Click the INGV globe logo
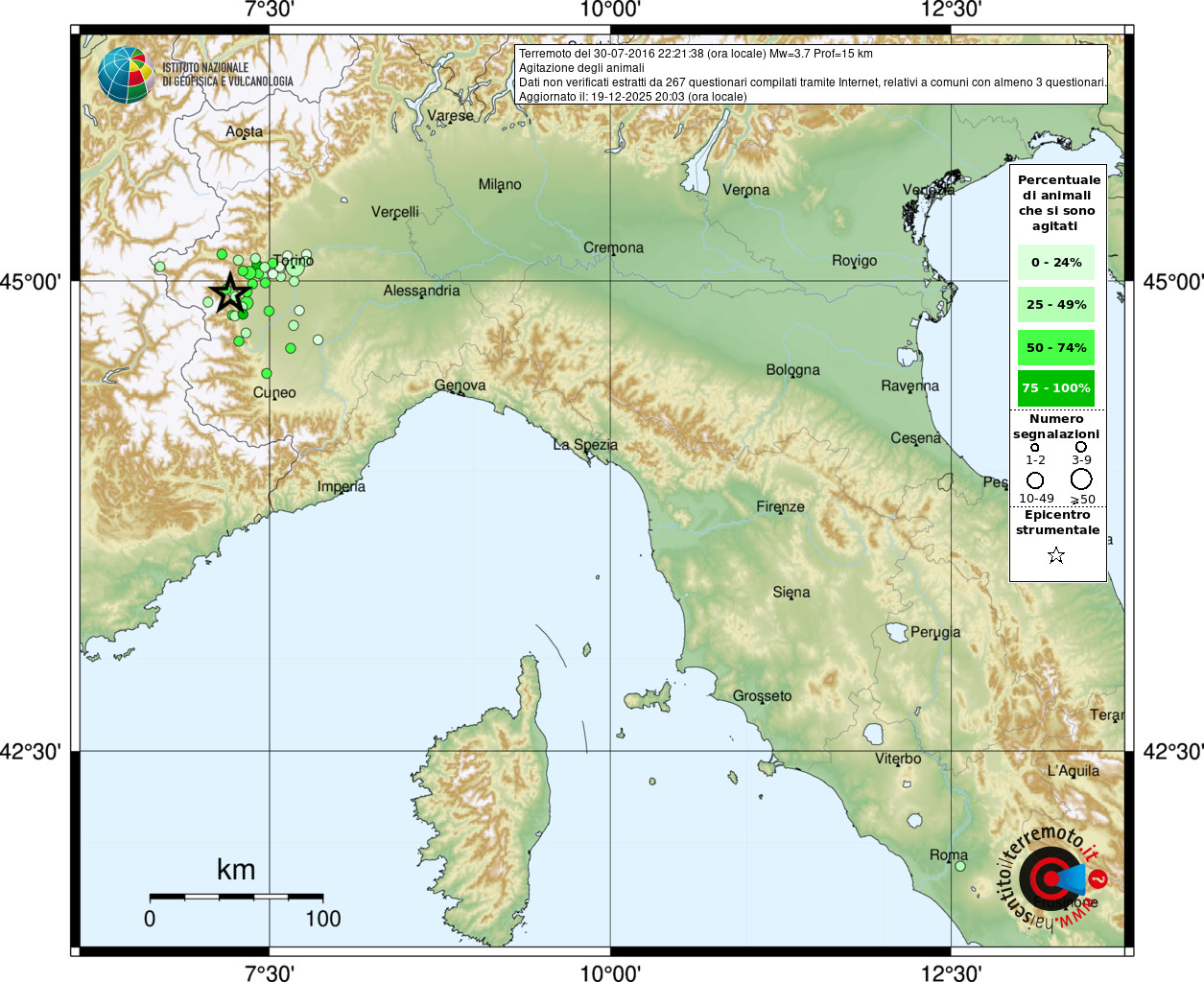Viewport: 1204px width, 982px height. click(126, 75)
